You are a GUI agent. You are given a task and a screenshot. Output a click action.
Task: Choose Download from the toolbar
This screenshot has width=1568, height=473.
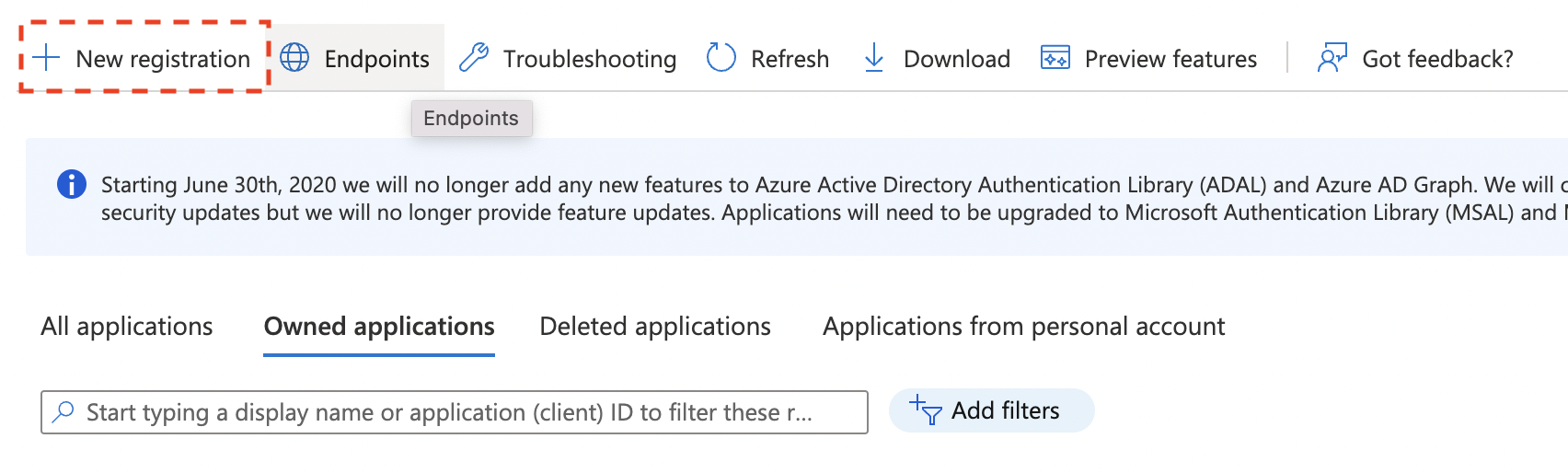937,58
